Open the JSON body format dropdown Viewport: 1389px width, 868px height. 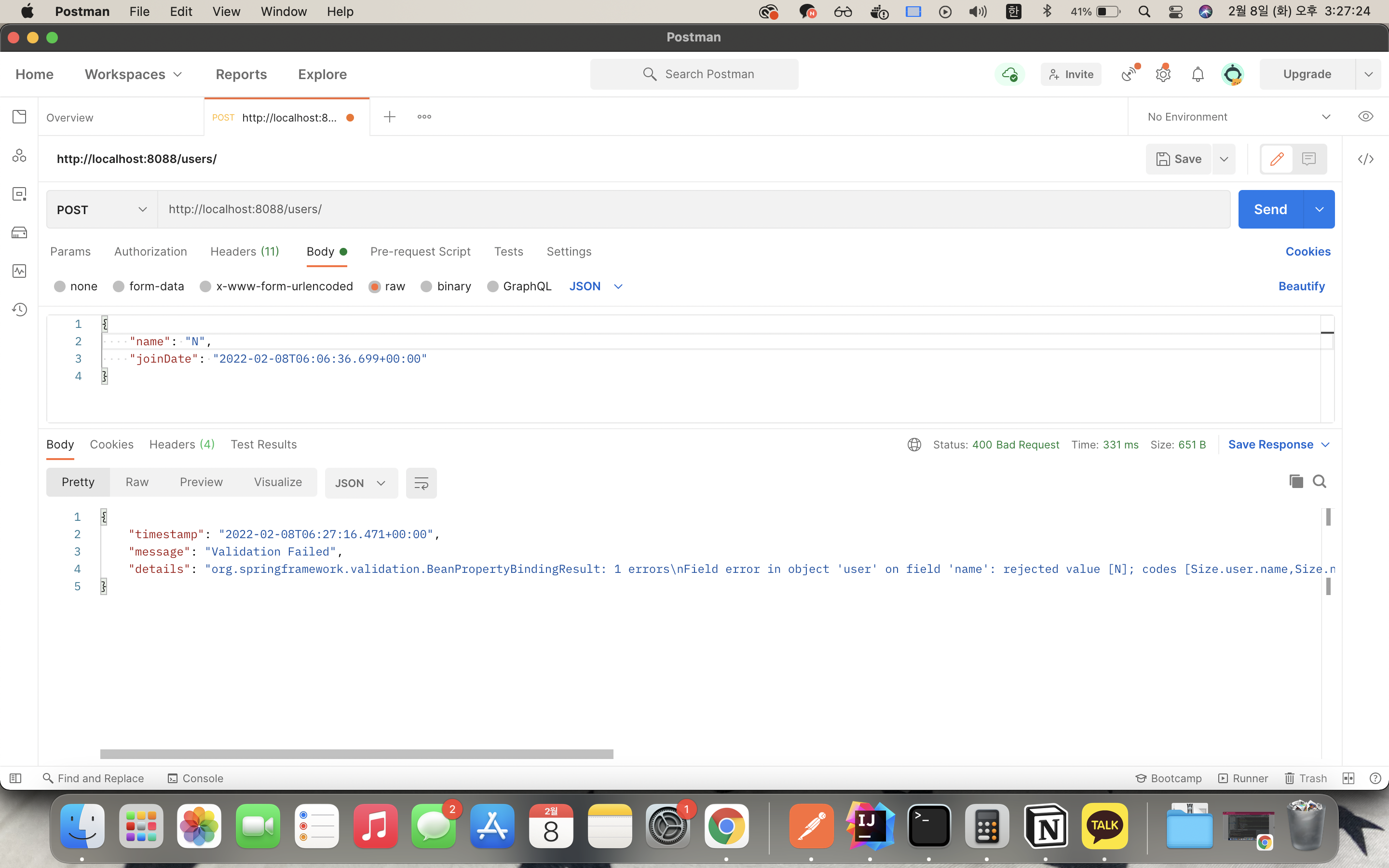tap(595, 286)
